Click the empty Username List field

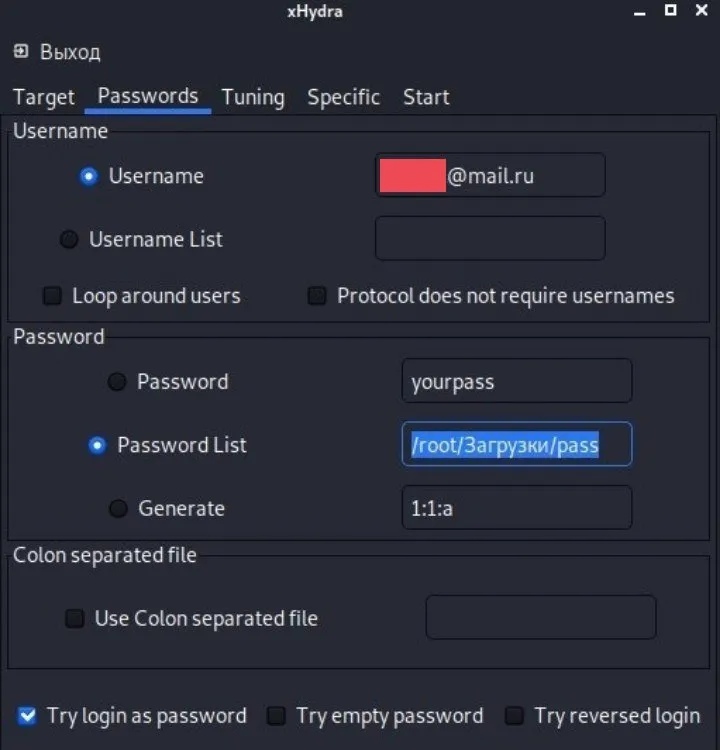click(x=490, y=239)
